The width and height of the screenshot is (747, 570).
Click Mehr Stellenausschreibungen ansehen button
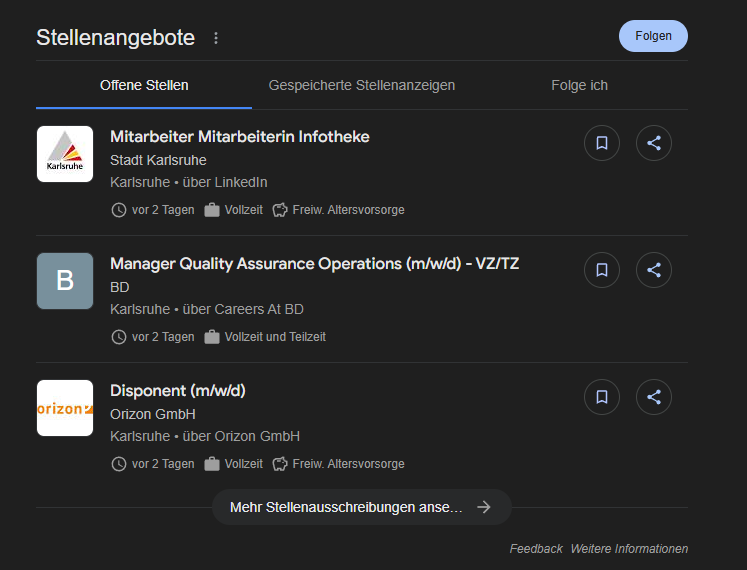click(362, 507)
